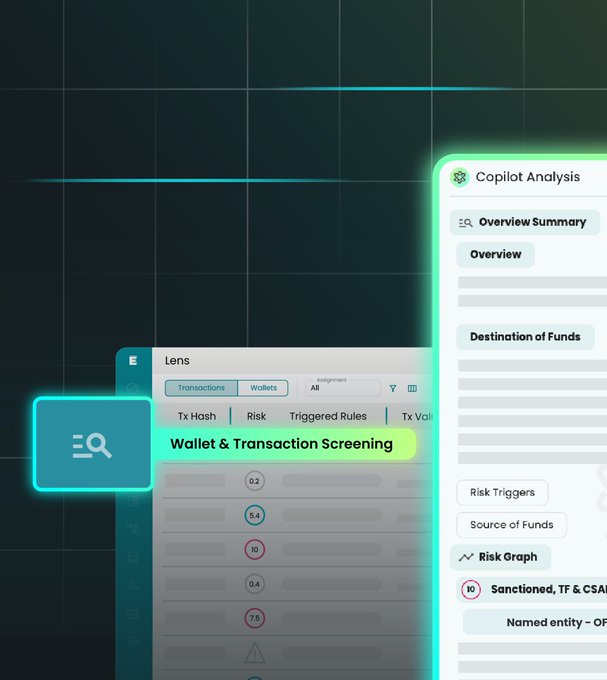The width and height of the screenshot is (607, 680).
Task: Select the risk score 10 badge in table
Action: (x=255, y=549)
